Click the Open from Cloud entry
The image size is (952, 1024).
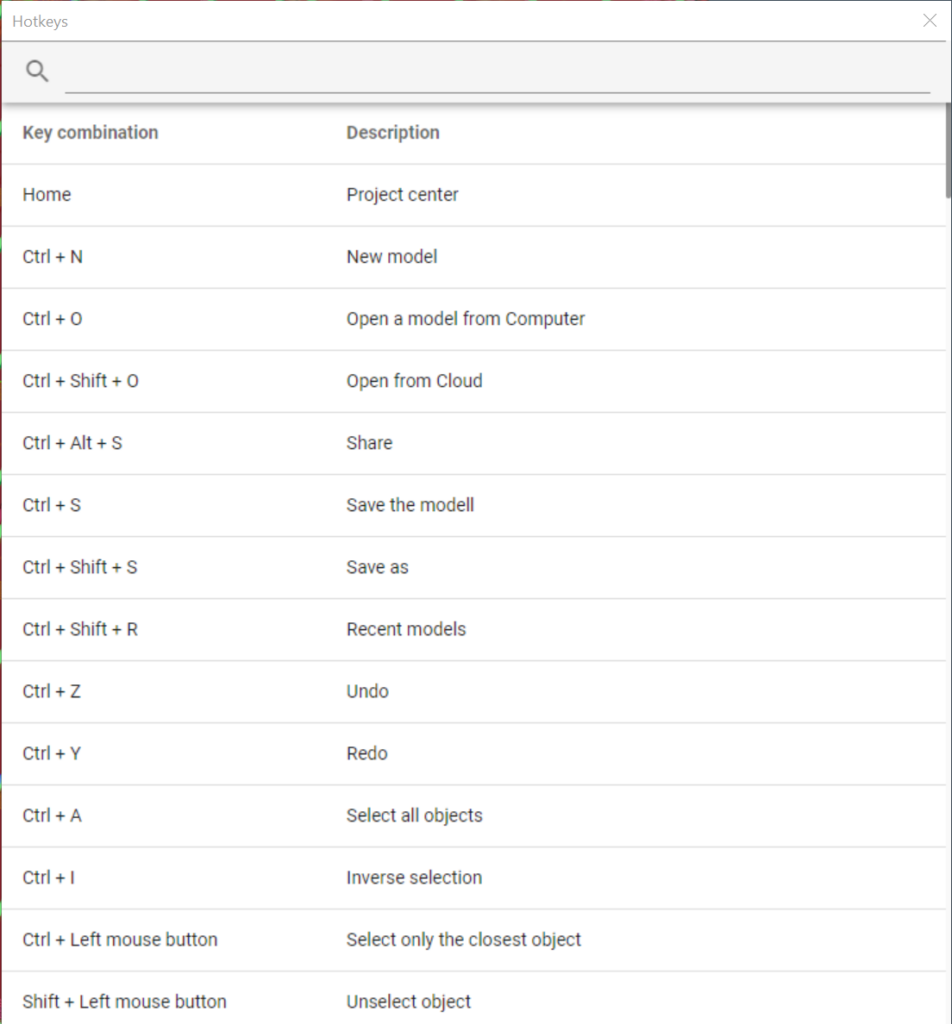[x=414, y=381]
